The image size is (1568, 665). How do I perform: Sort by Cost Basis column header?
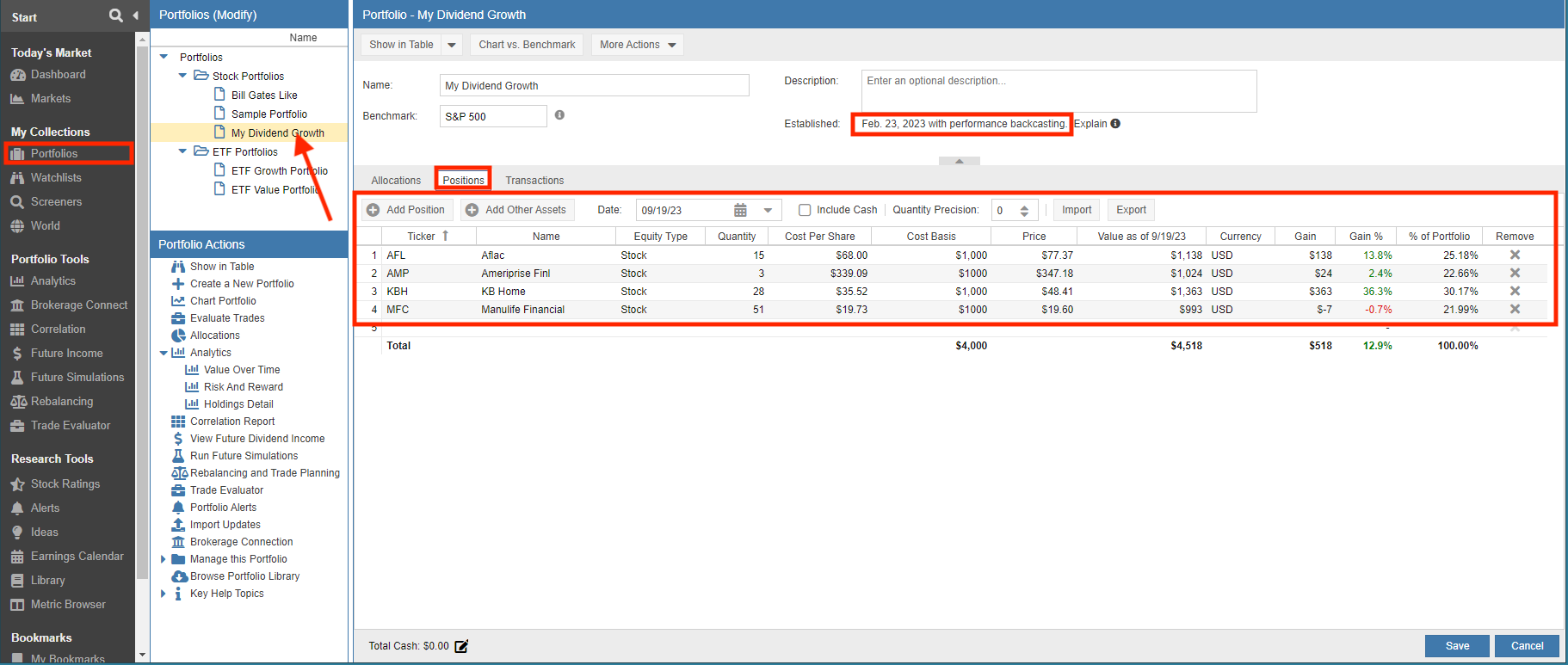[x=931, y=237]
